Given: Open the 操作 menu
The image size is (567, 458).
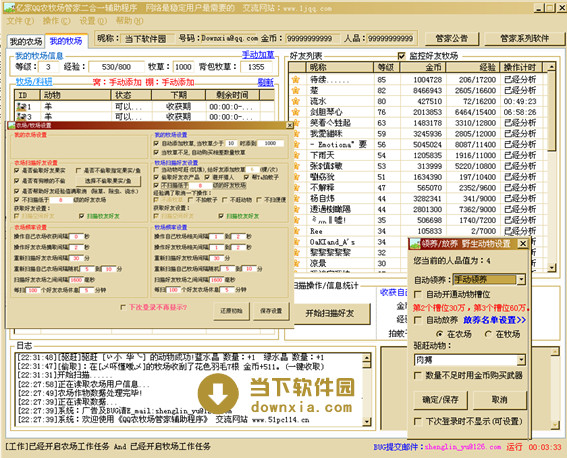Looking at the screenshot, I should tap(56, 21).
